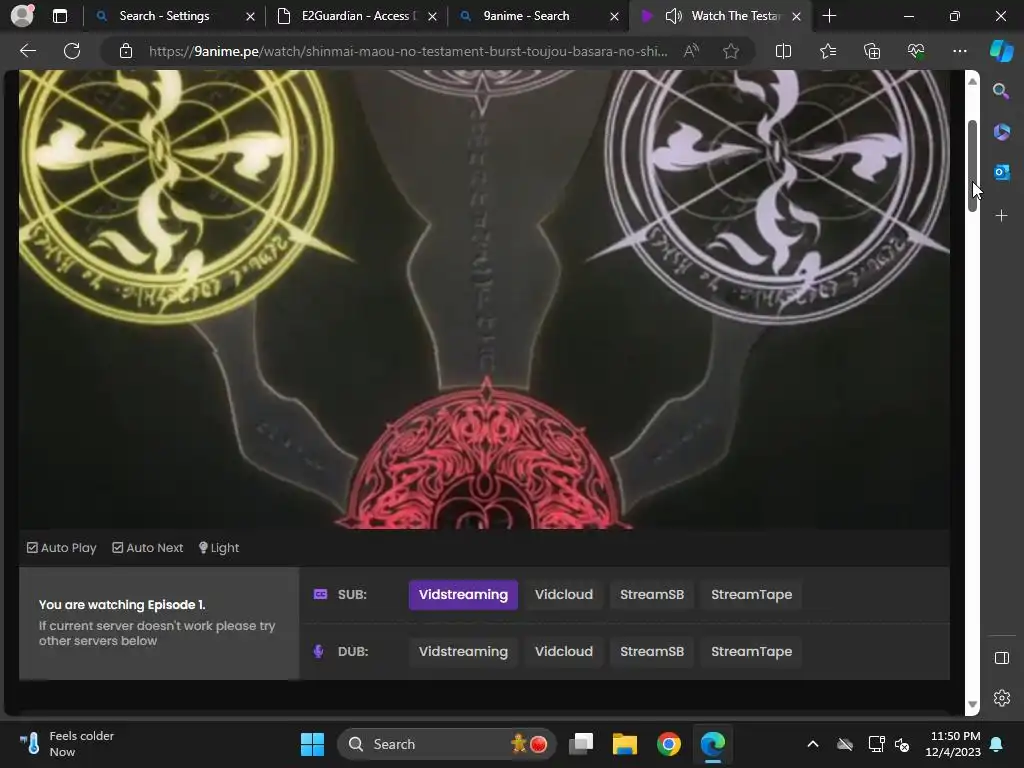This screenshot has height=768, width=1024.
Task: Click the page vertical scrollbar thumb
Action: pos(972,166)
